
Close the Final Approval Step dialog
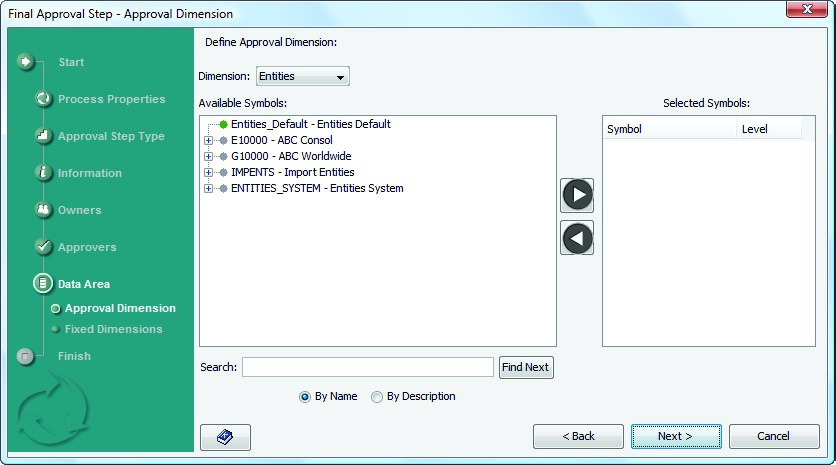[x=807, y=9]
